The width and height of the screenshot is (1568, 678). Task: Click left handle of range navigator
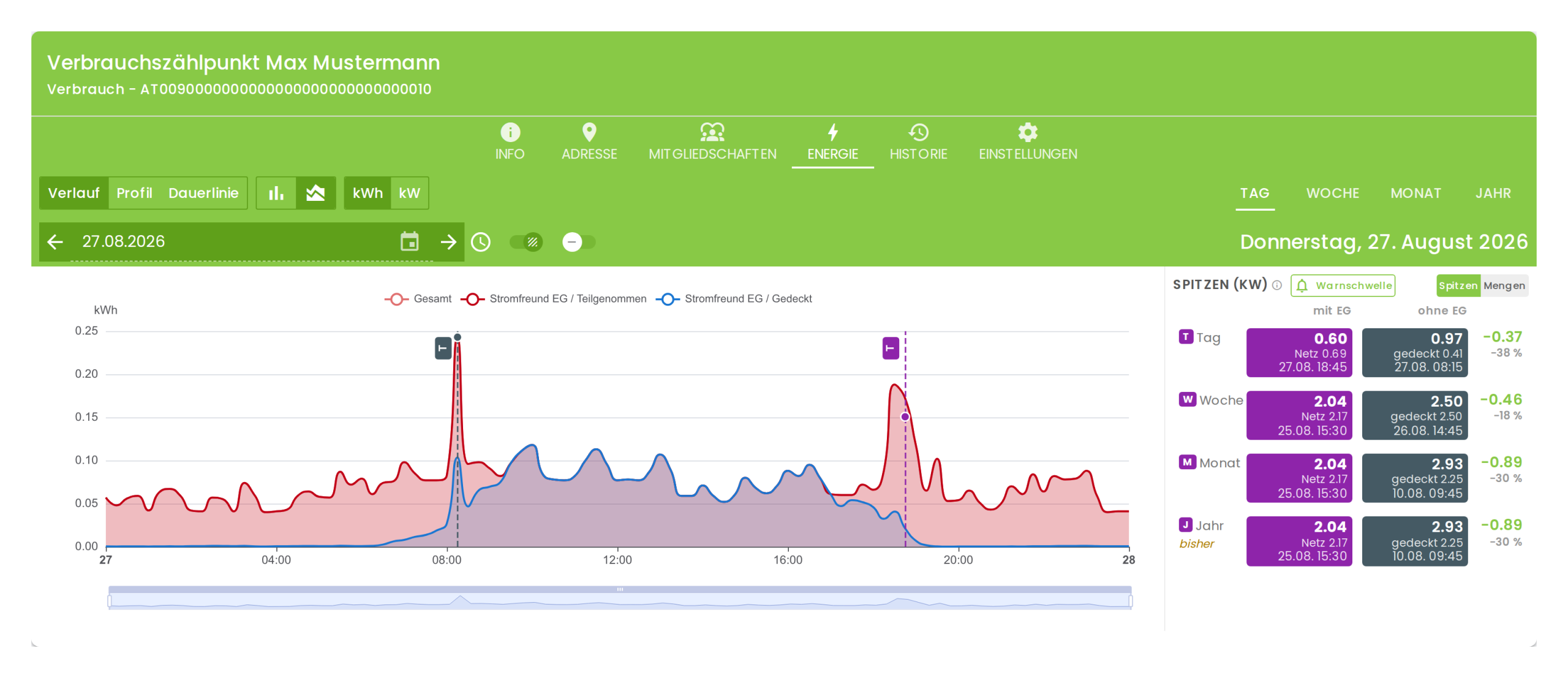click(x=110, y=601)
